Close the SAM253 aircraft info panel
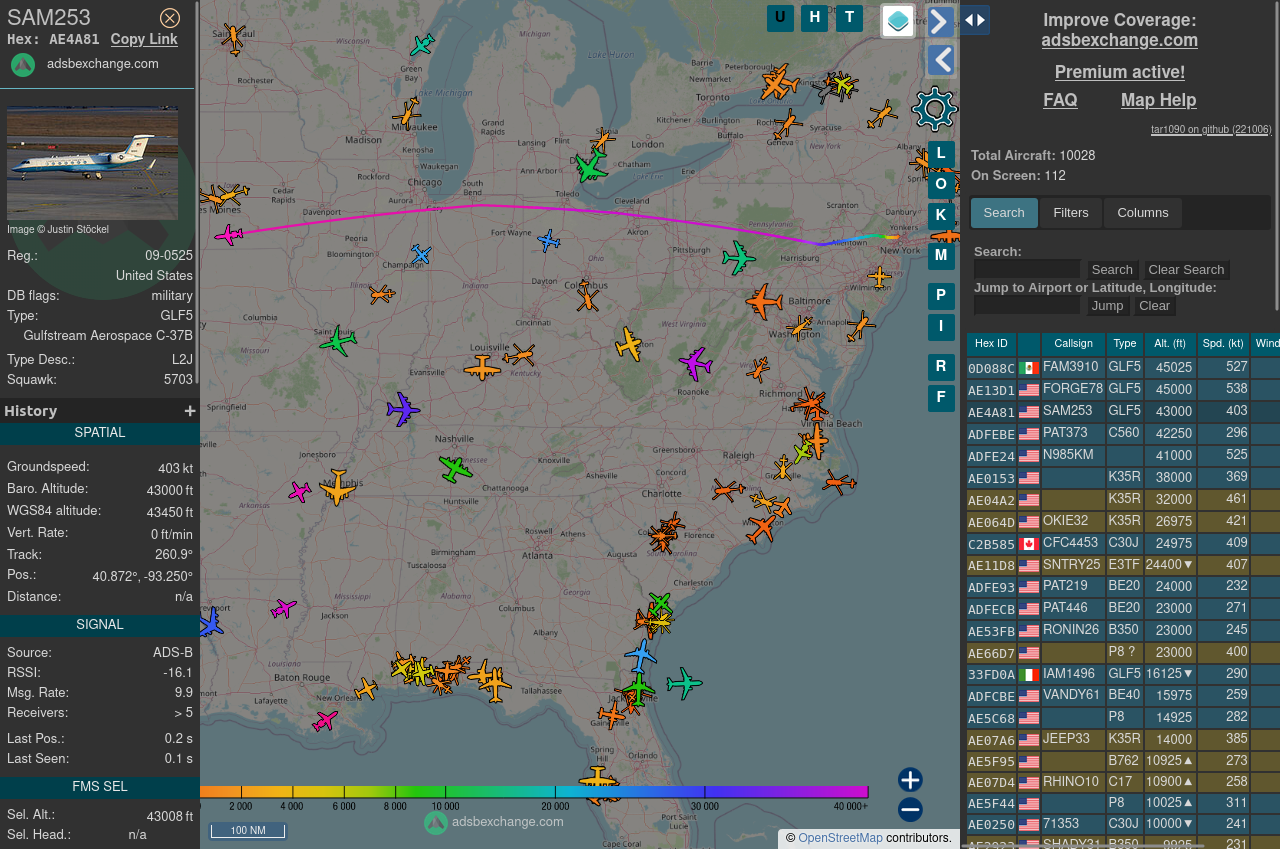 (170, 18)
